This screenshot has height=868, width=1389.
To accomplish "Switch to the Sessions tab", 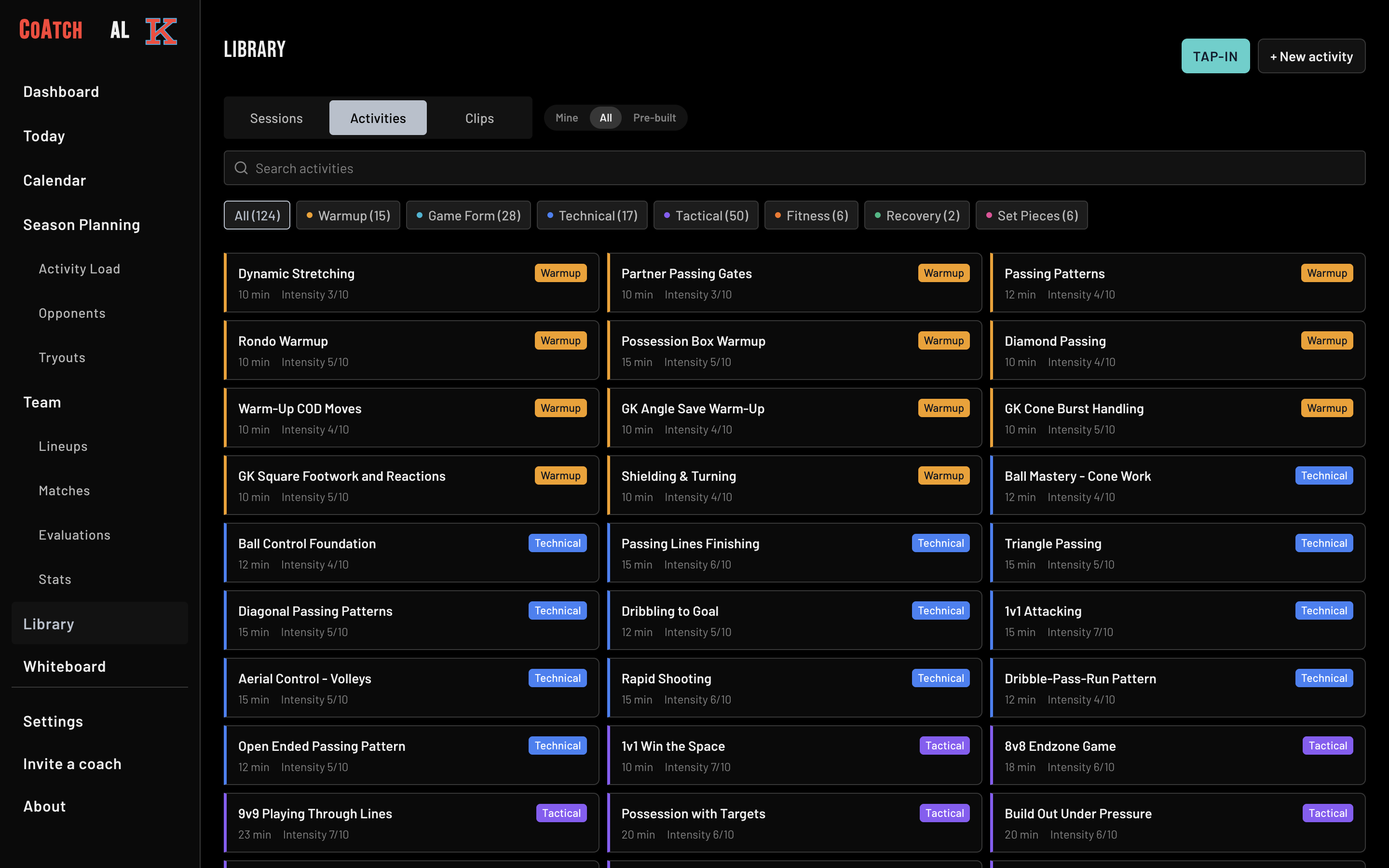I will click(276, 118).
